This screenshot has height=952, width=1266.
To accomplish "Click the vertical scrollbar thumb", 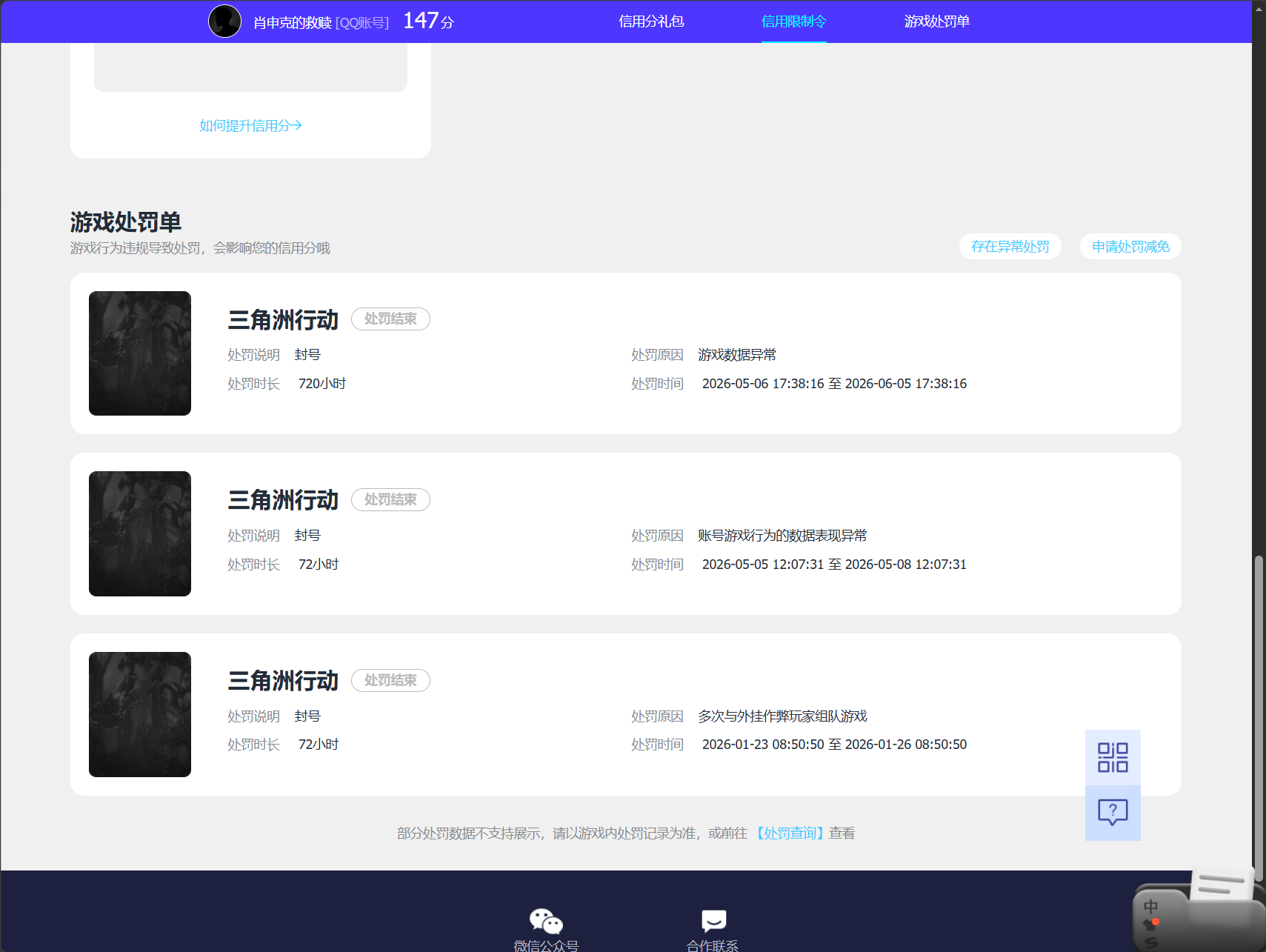I will click(x=1259, y=717).
